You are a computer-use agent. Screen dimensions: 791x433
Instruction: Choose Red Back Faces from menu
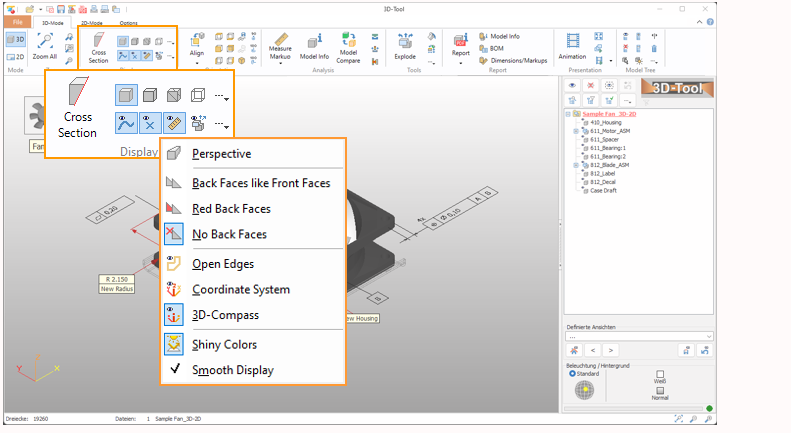coord(231,209)
